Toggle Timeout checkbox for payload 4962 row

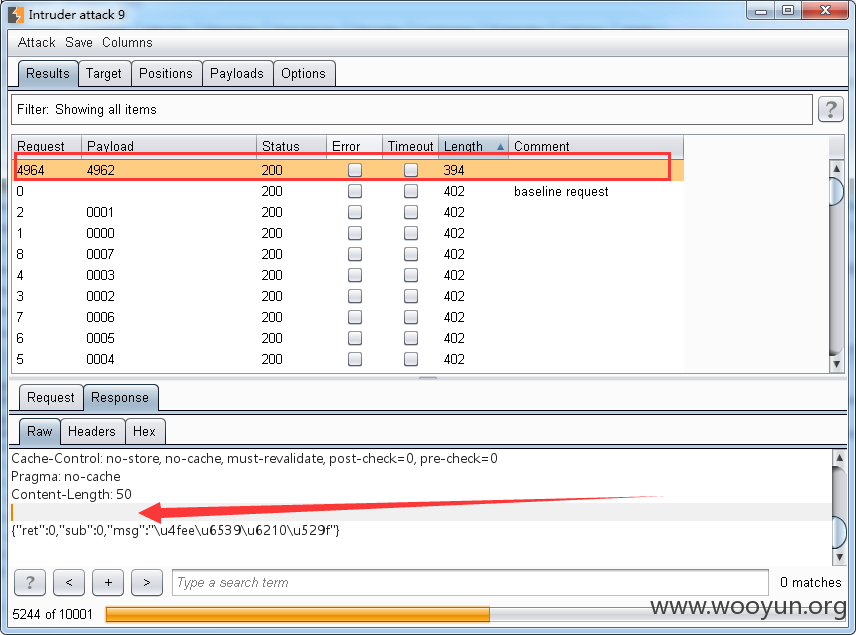[x=411, y=170]
